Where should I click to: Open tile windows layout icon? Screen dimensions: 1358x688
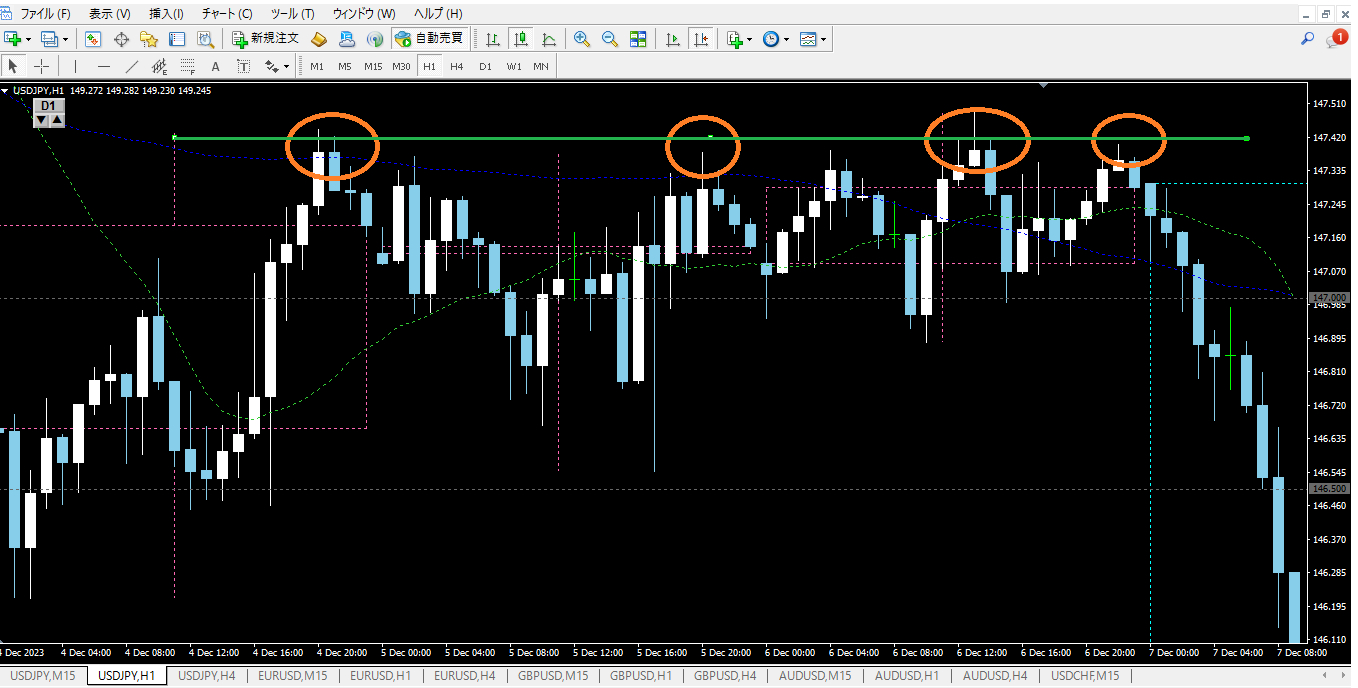click(638, 39)
